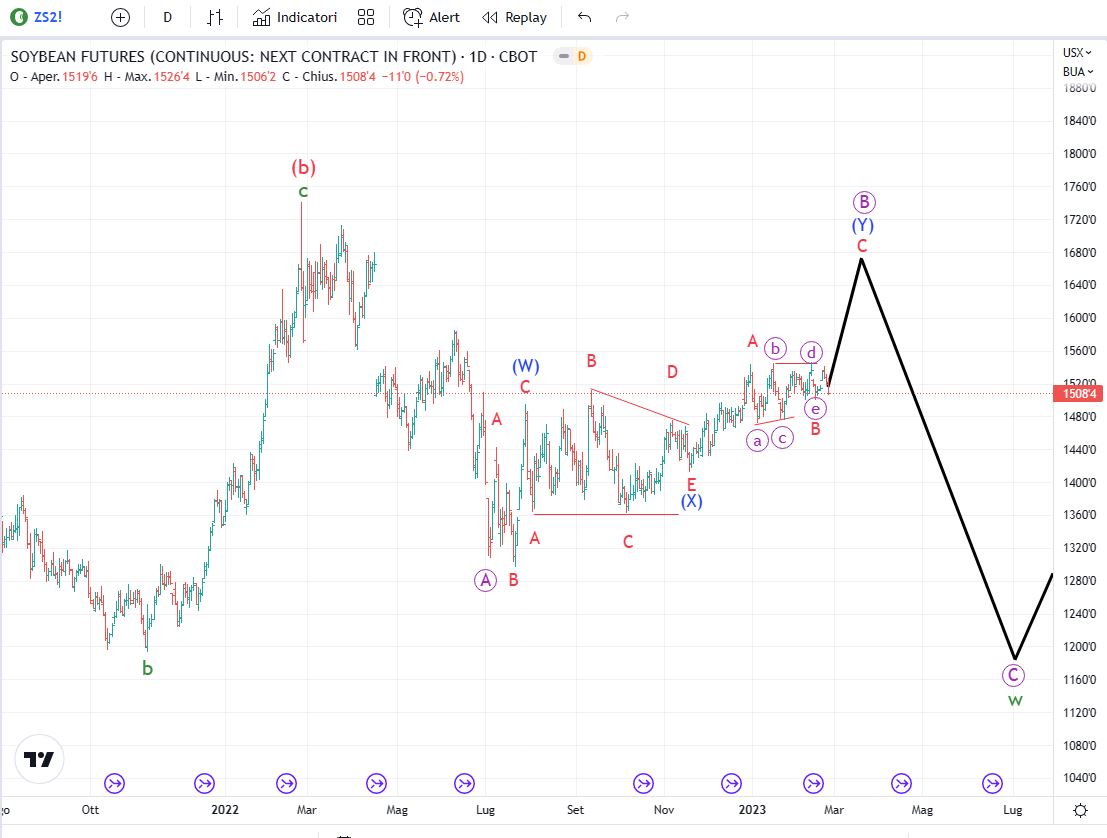Image resolution: width=1107 pixels, height=838 pixels.
Task: Select the blue (W) wave label
Action: click(526, 366)
